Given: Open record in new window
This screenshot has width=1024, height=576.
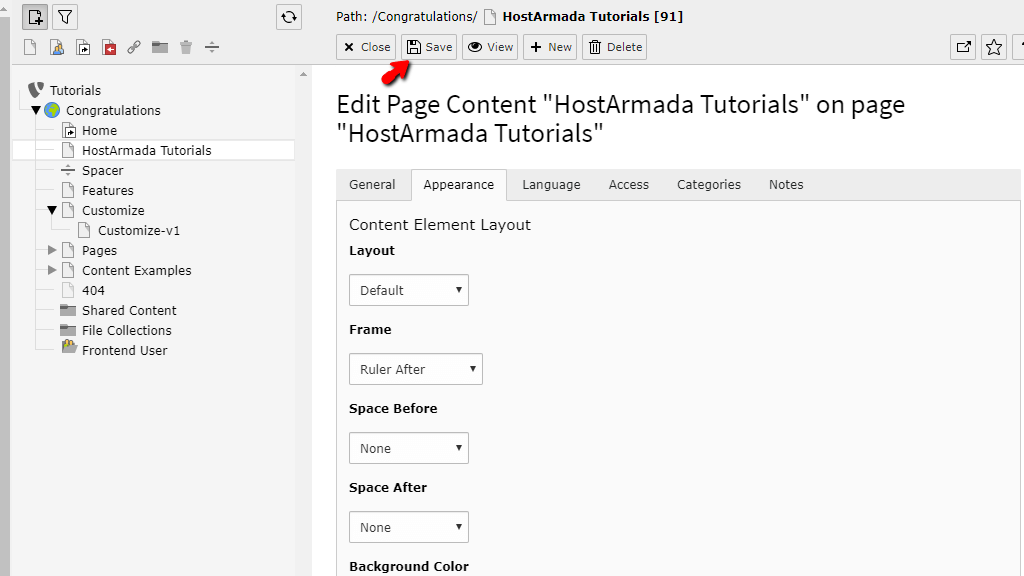Looking at the screenshot, I should [x=963, y=47].
